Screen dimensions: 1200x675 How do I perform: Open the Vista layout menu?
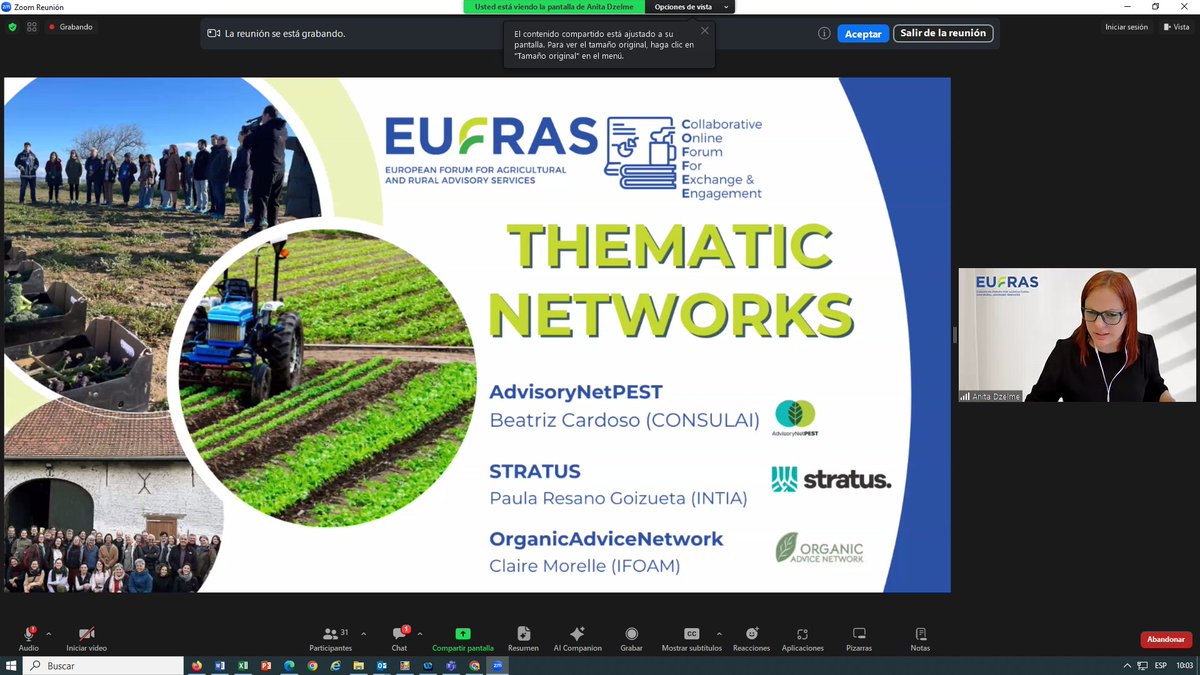click(x=1175, y=27)
